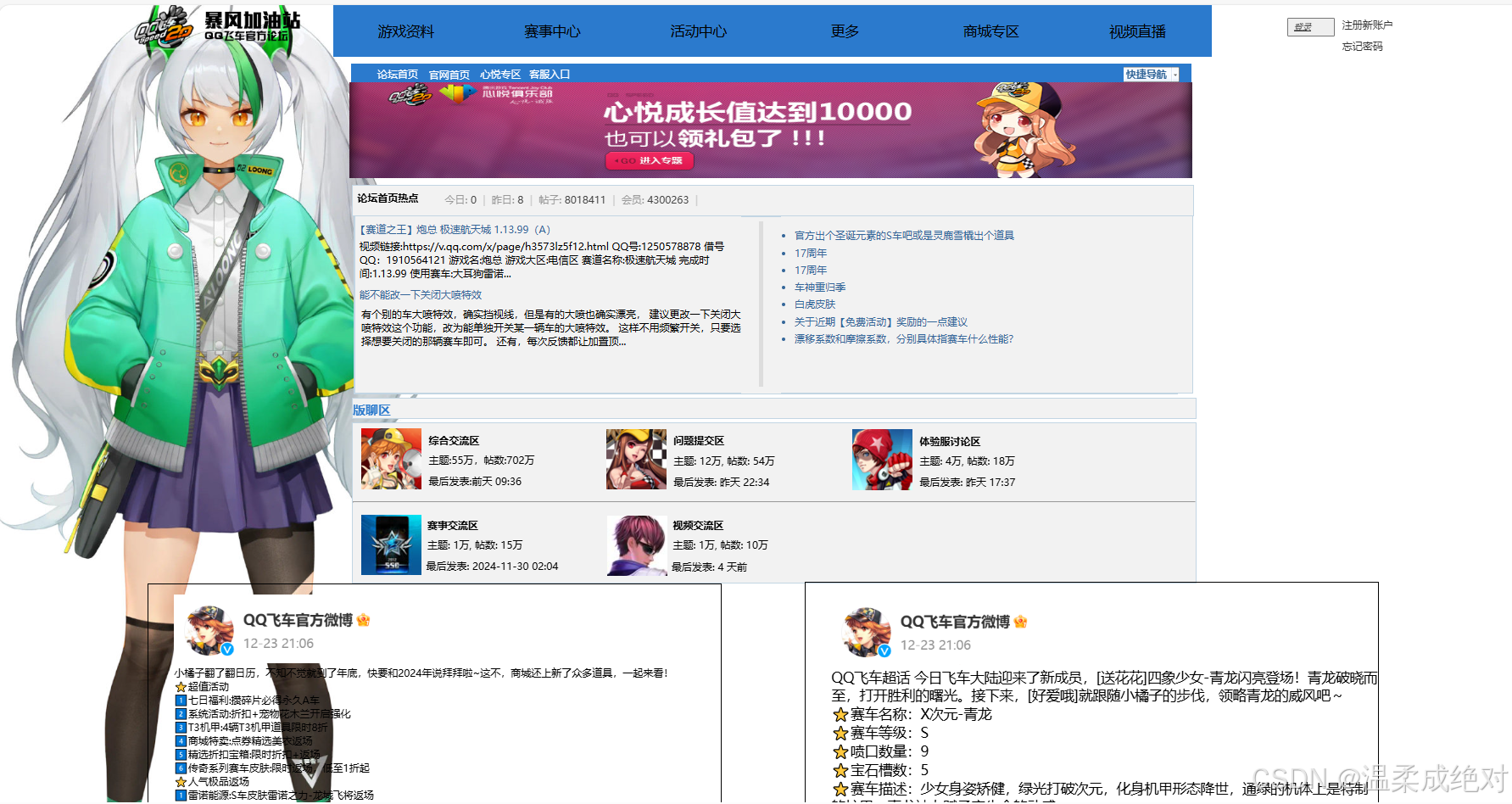Click 最后发表: 4 天前 under 视频交流区
The height and width of the screenshot is (804, 1512).
pyautogui.click(x=710, y=567)
